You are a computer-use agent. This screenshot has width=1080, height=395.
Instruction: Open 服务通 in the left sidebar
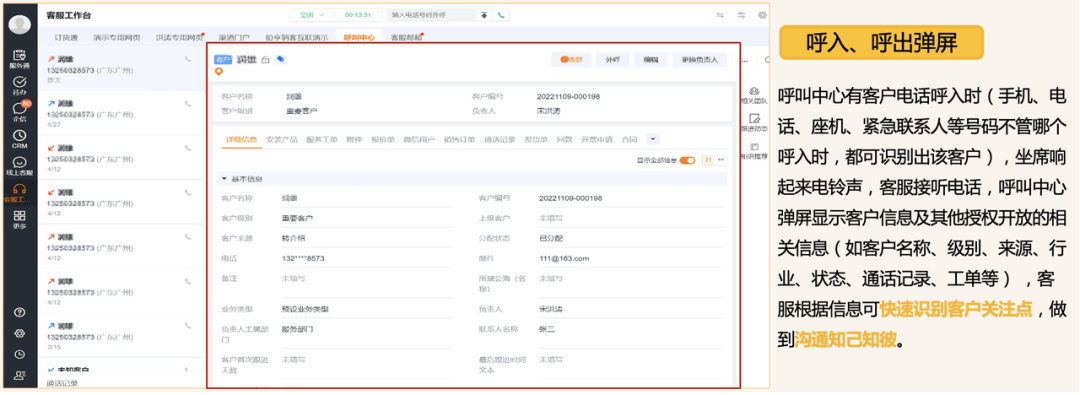click(20, 58)
